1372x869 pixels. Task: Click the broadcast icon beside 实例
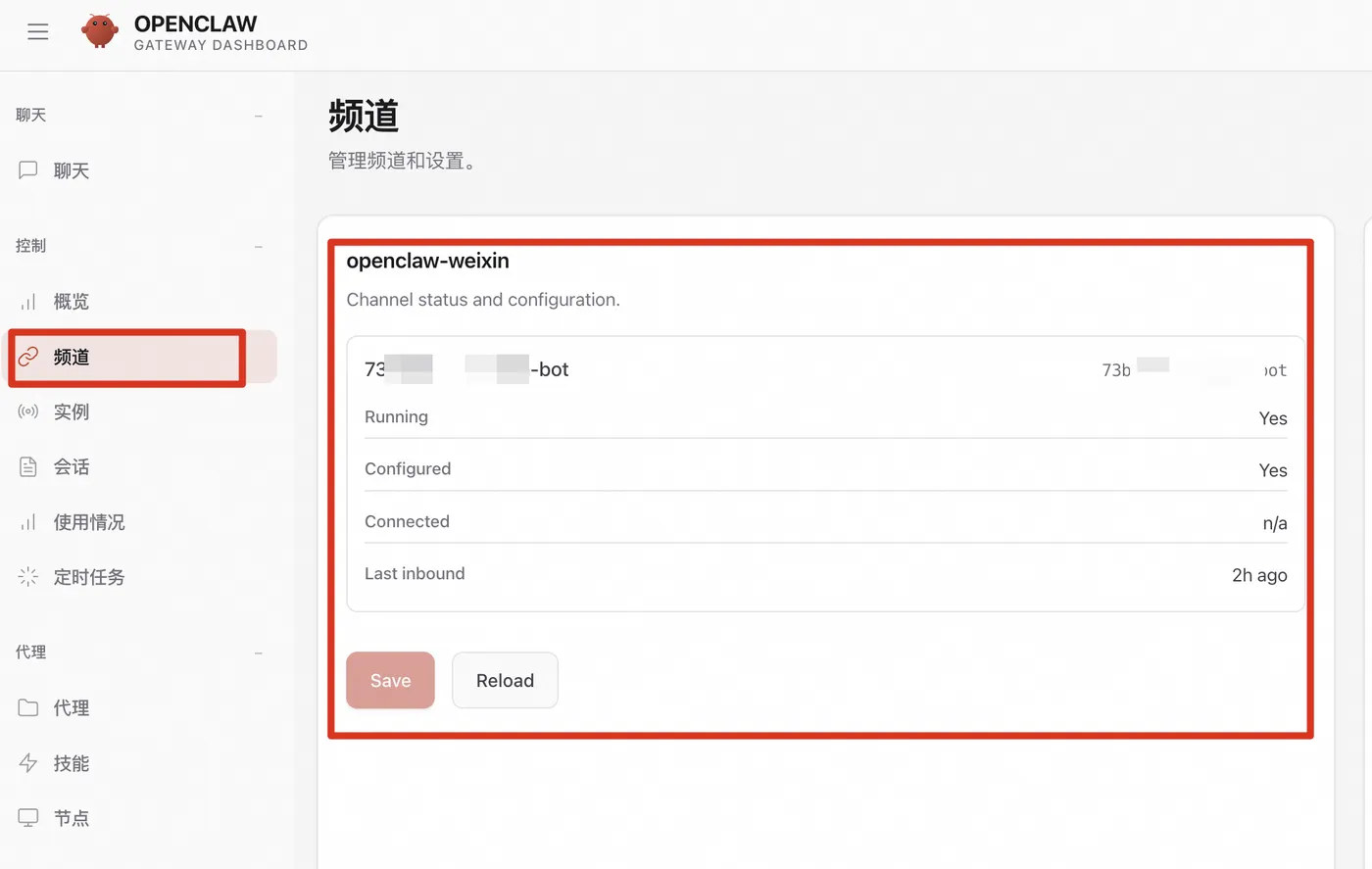click(28, 411)
